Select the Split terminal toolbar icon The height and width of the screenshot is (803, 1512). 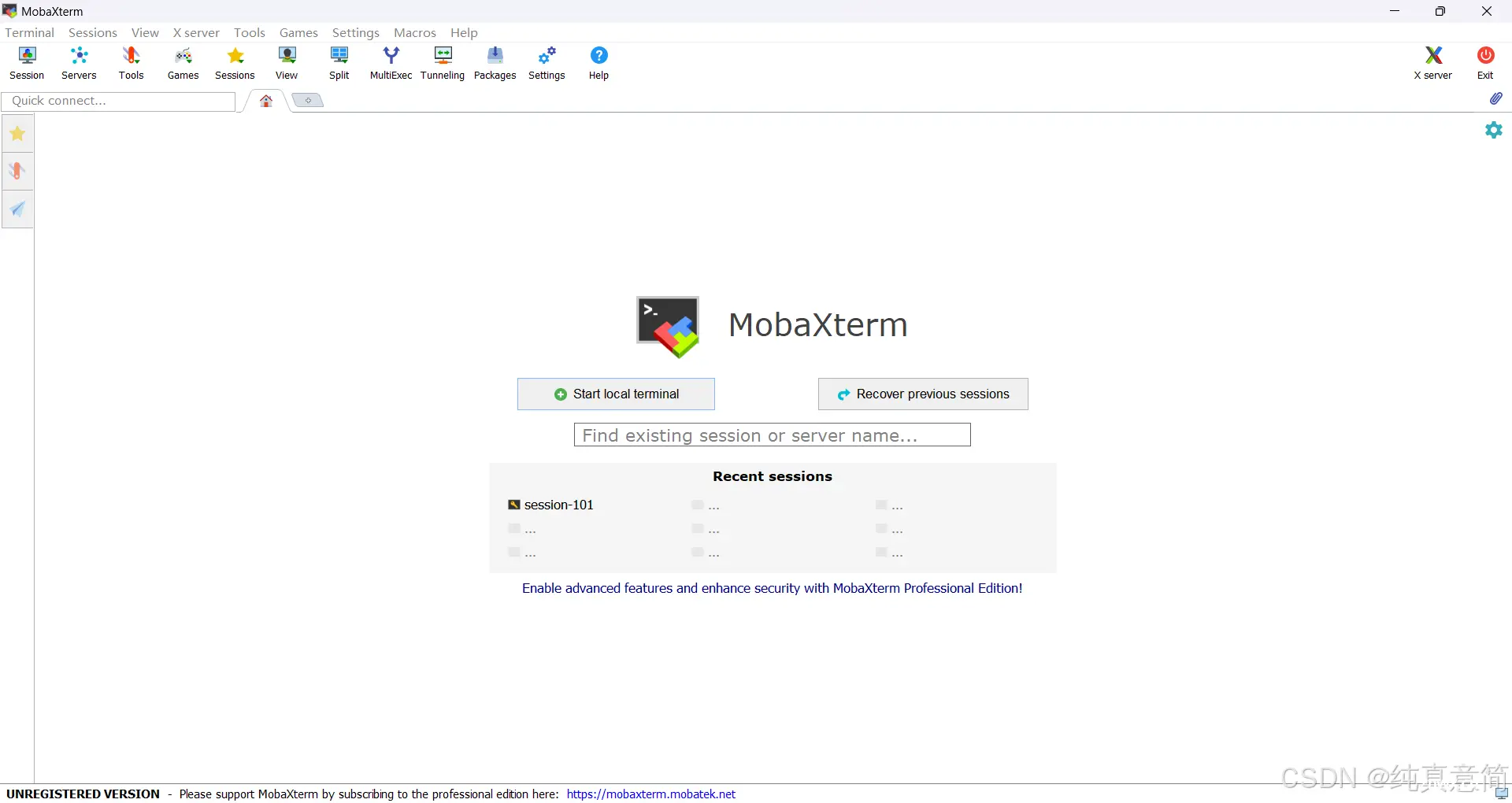[339, 63]
